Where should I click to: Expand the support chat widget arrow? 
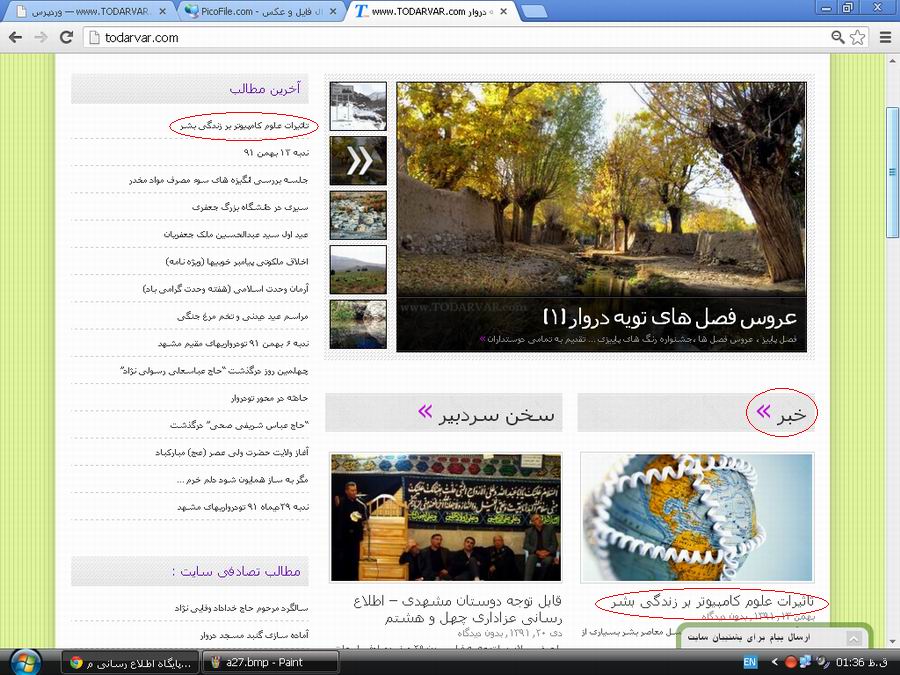click(854, 638)
